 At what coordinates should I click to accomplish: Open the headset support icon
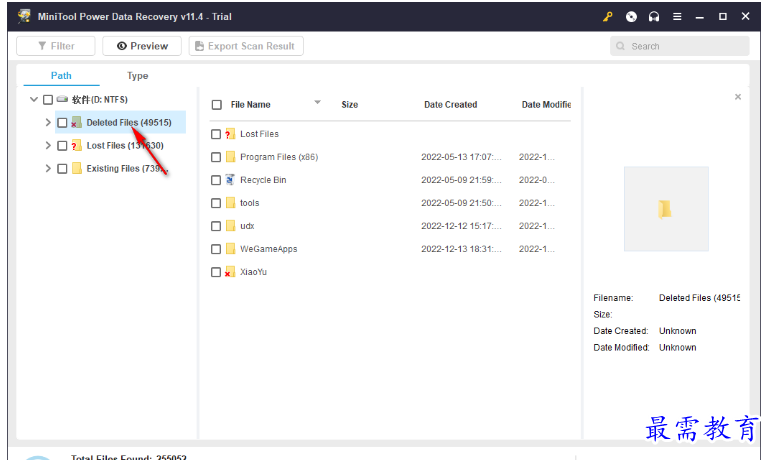654,17
